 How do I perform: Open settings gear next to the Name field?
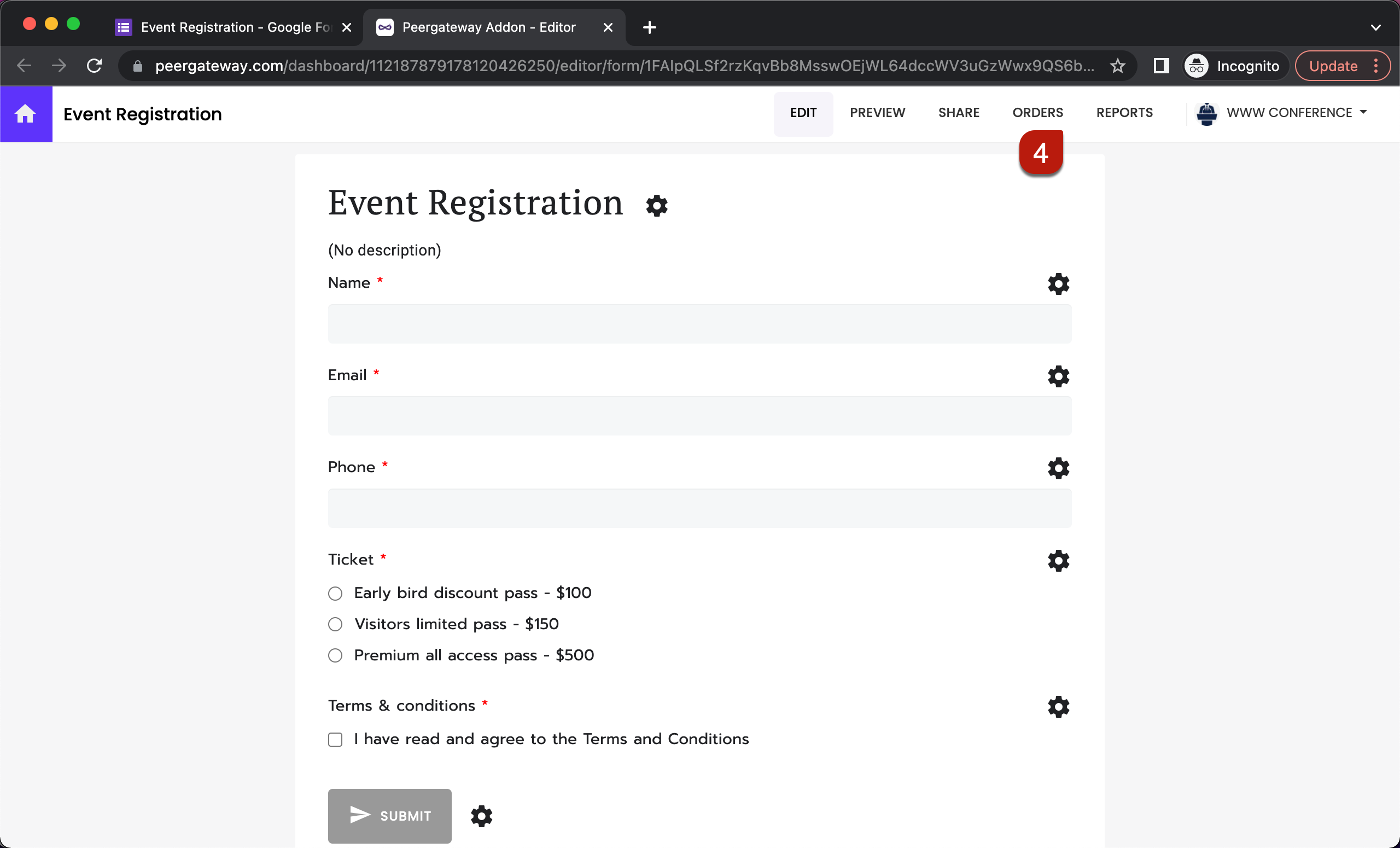[x=1058, y=283]
